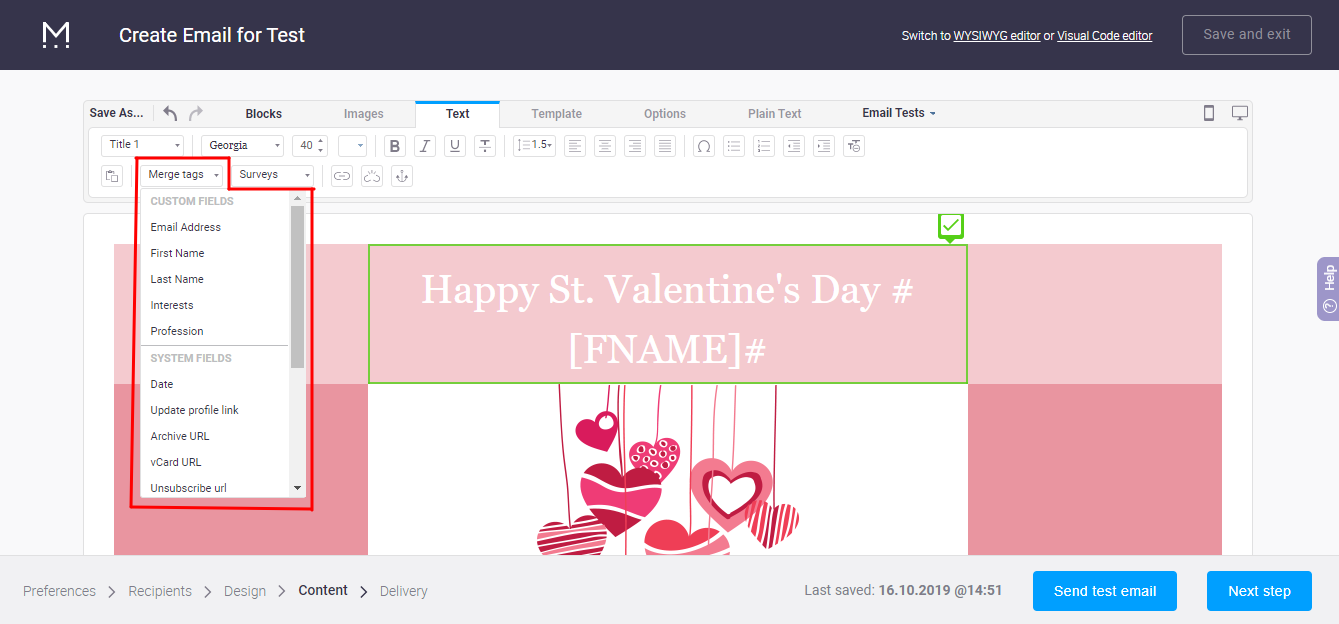Click the strikethrough icon
Screen dimensions: 1339x624
pos(485,146)
